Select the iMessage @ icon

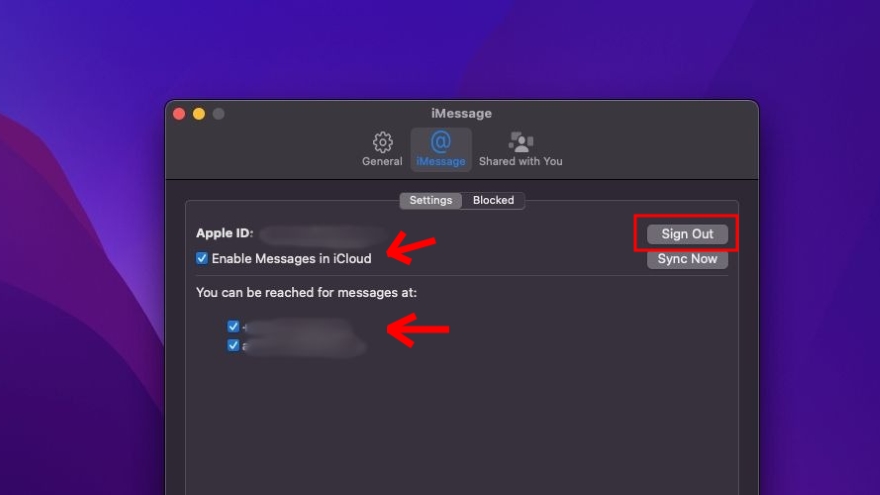click(x=441, y=142)
